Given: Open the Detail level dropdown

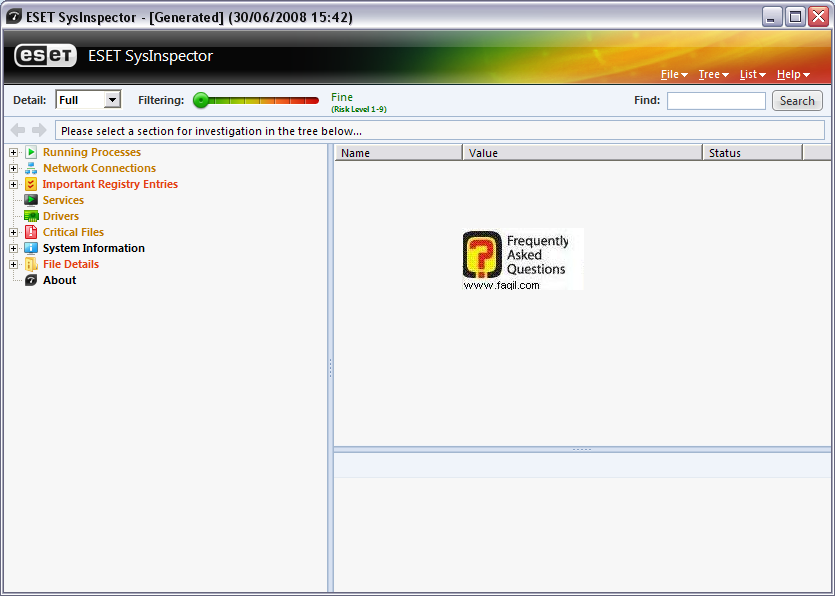Looking at the screenshot, I should (x=112, y=100).
